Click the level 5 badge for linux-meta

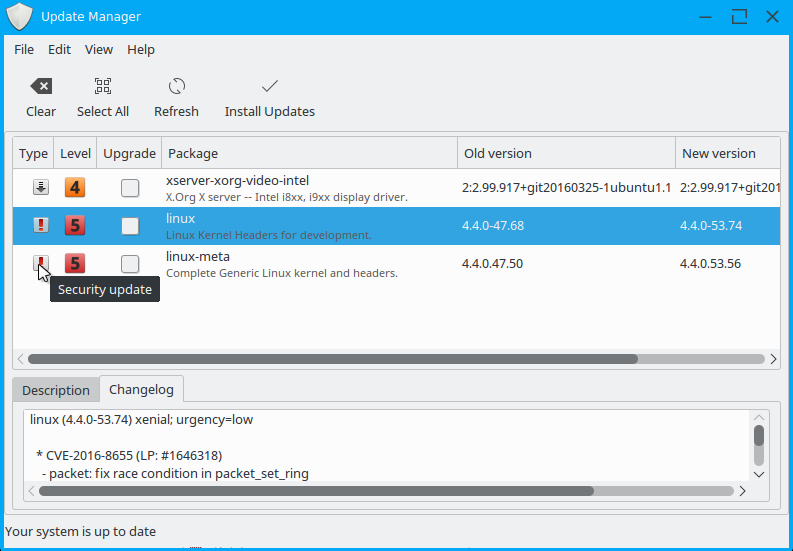75,264
